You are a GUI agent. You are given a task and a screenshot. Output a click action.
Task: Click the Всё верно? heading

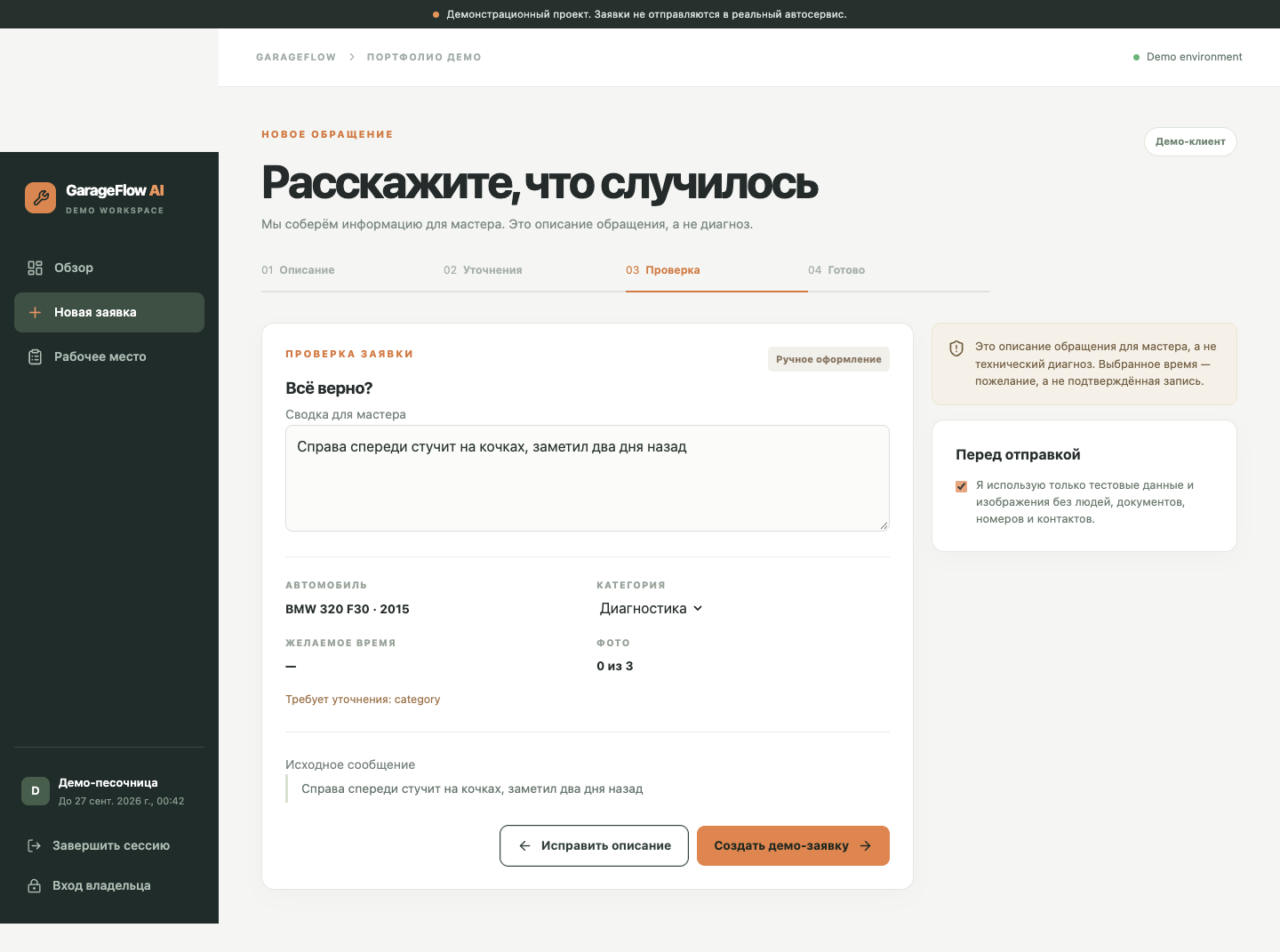(x=329, y=388)
